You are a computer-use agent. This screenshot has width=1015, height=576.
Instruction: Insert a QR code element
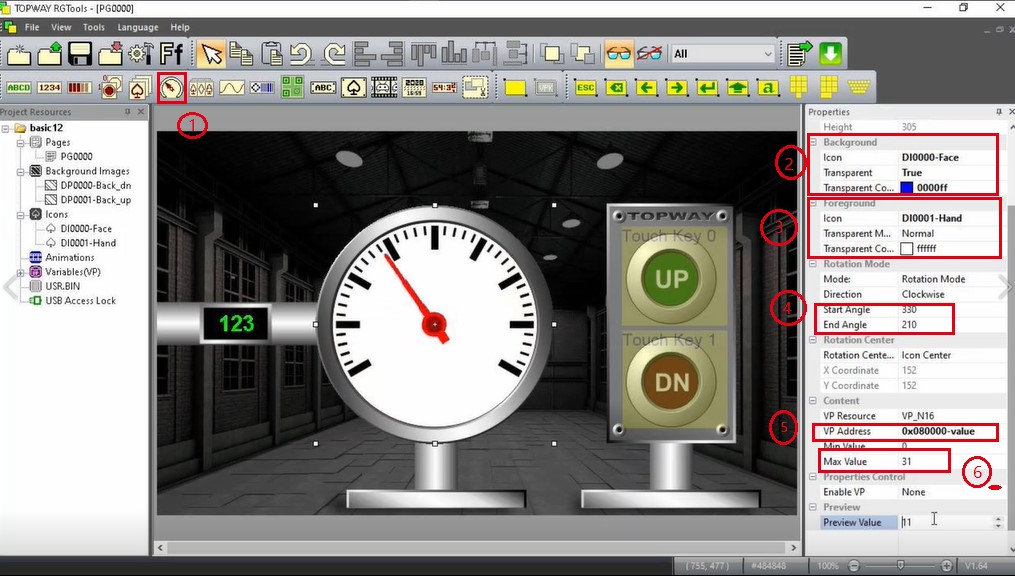coord(293,87)
